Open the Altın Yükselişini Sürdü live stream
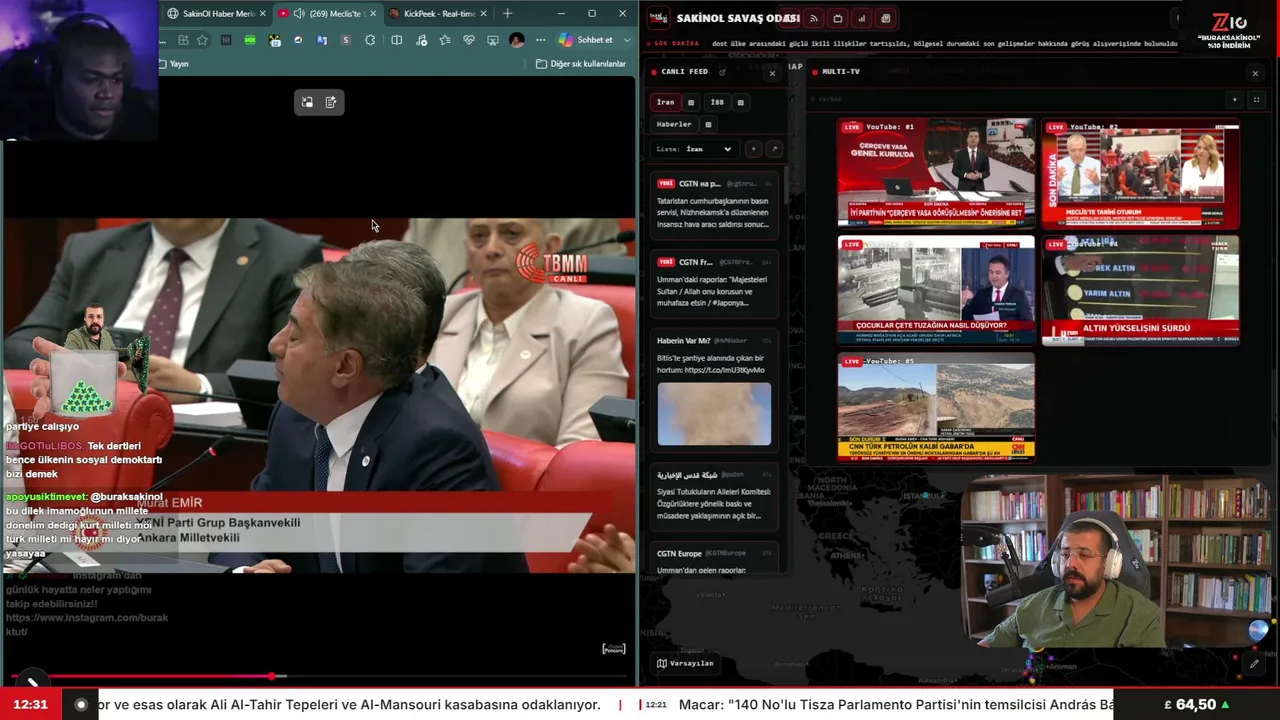 [1141, 290]
